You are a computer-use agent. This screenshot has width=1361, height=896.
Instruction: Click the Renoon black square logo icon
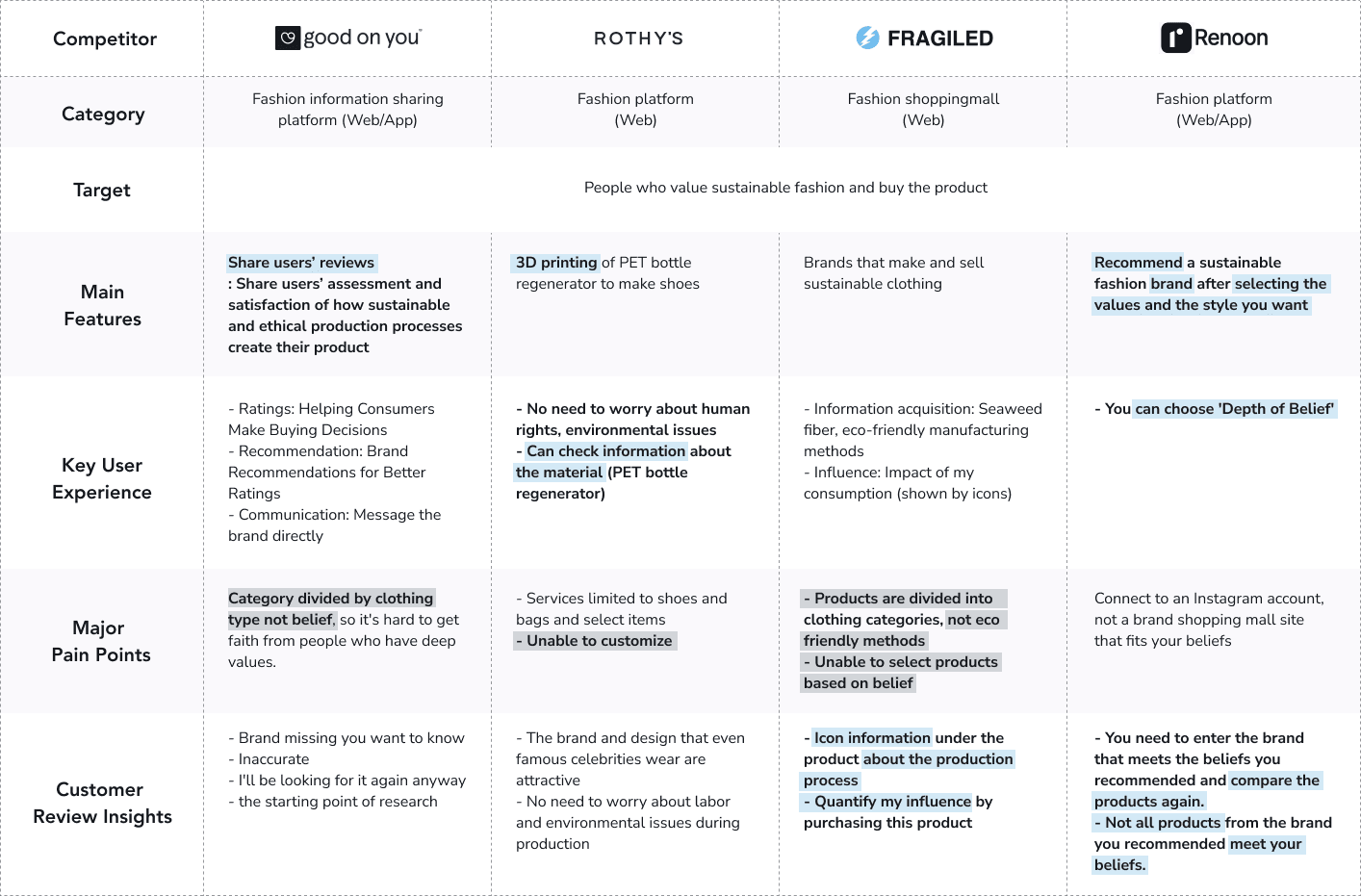pyautogui.click(x=1175, y=38)
